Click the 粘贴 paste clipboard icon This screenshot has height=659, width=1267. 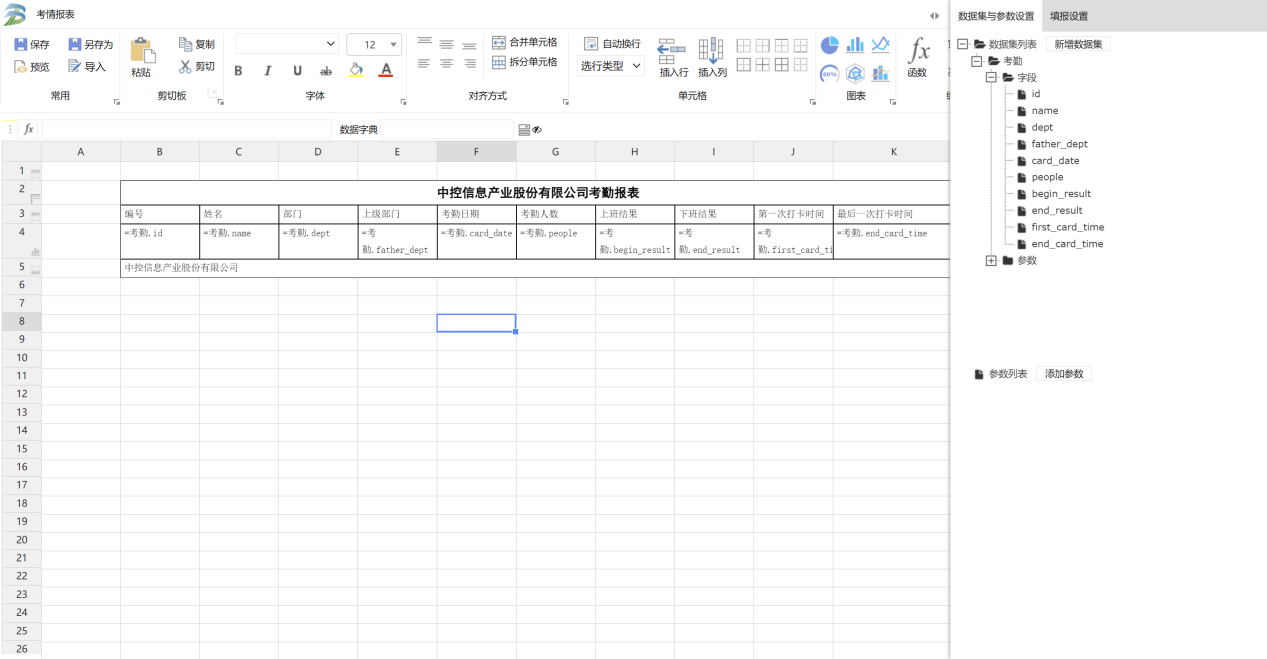point(142,51)
